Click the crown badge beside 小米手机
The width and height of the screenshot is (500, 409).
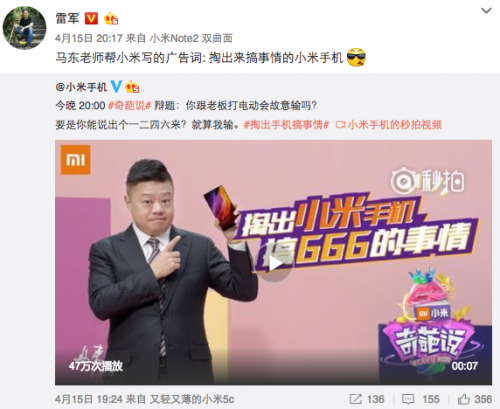tap(132, 87)
